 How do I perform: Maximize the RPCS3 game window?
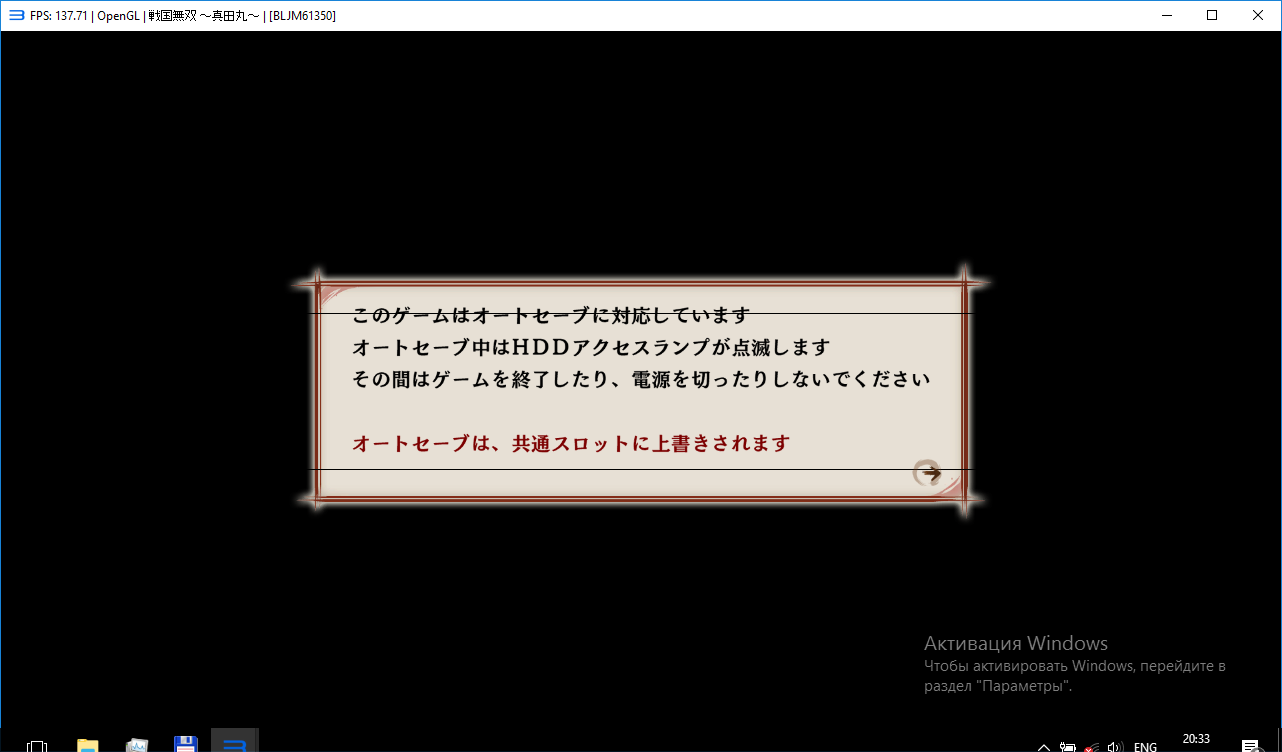tap(1212, 15)
